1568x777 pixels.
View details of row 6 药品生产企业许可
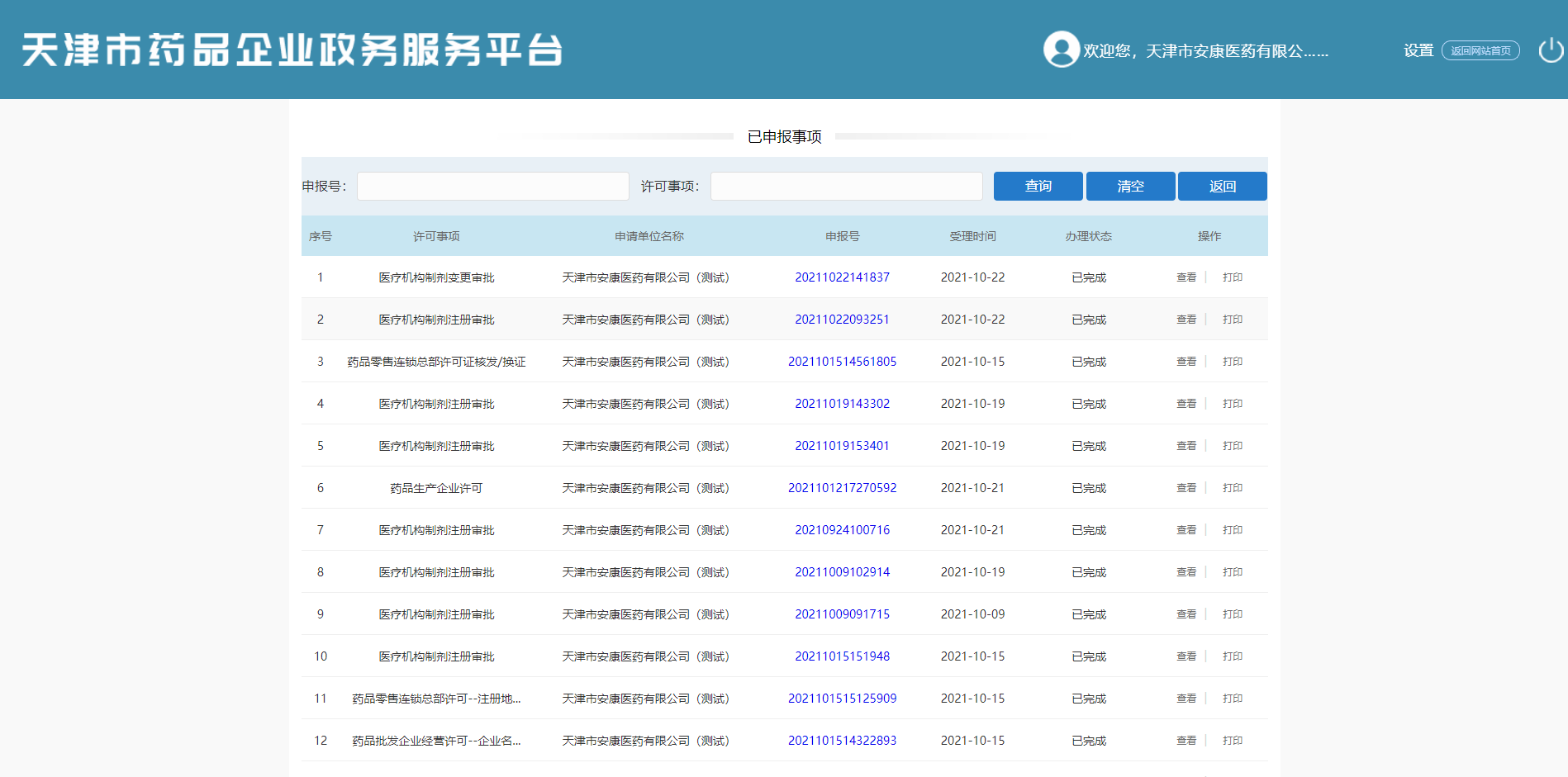coord(1186,488)
